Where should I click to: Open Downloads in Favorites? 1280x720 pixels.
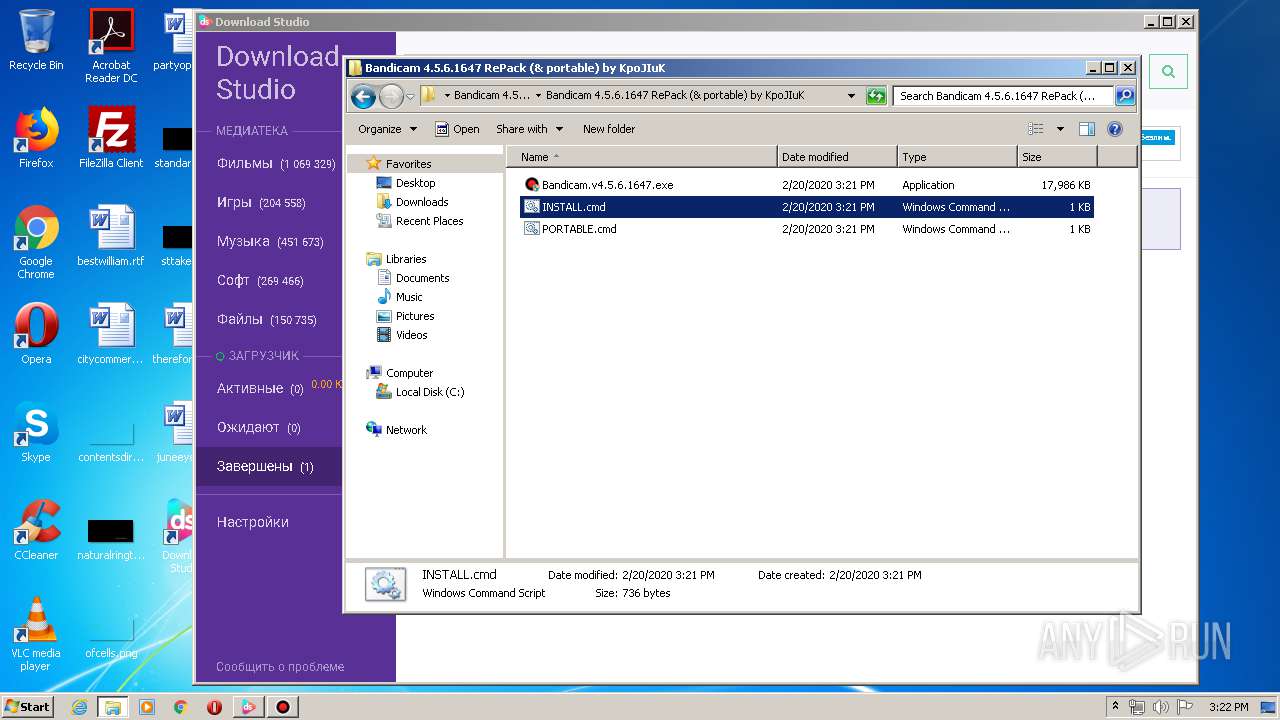click(x=422, y=202)
